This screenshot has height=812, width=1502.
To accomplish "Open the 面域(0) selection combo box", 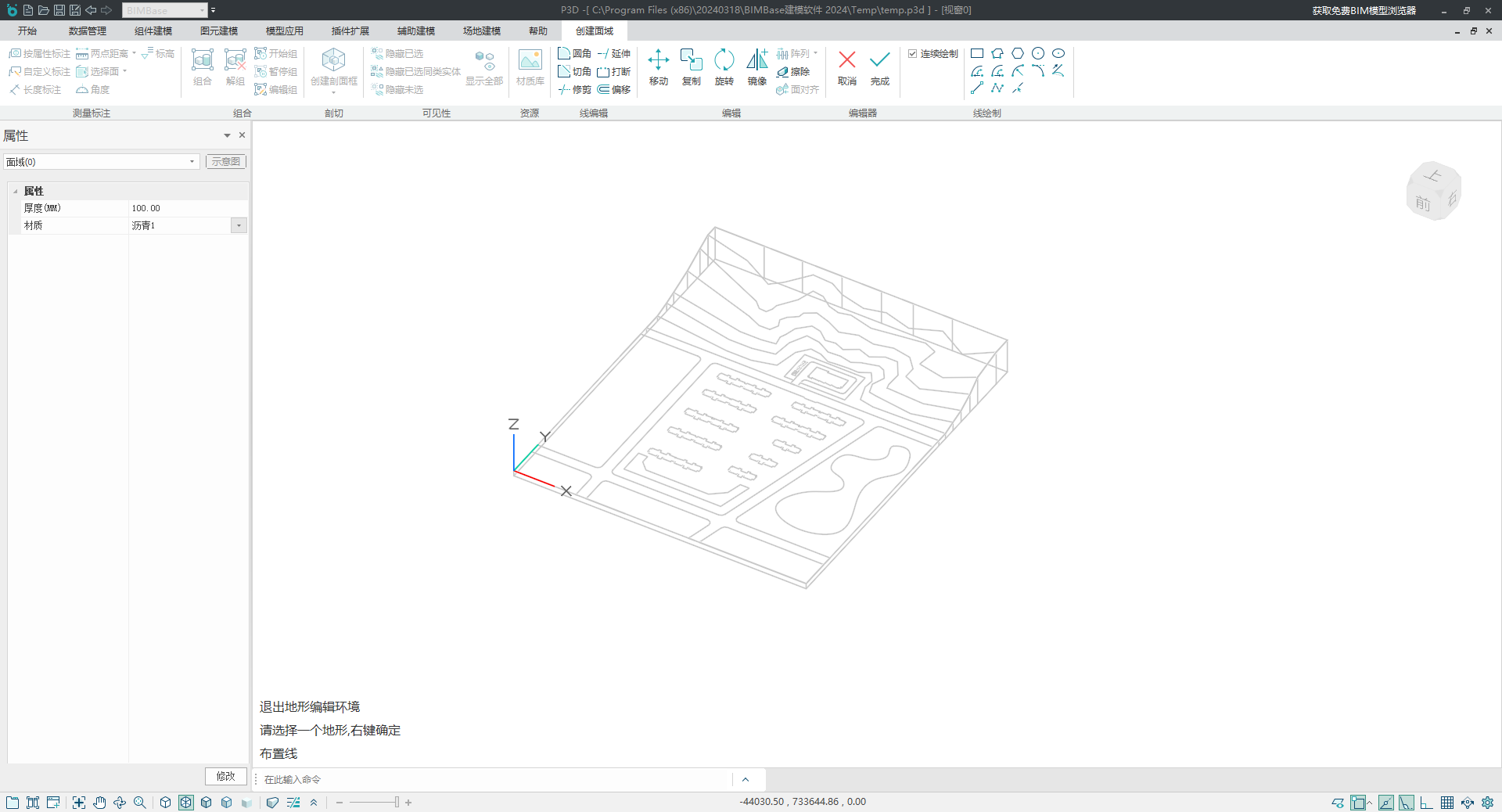I will [192, 162].
